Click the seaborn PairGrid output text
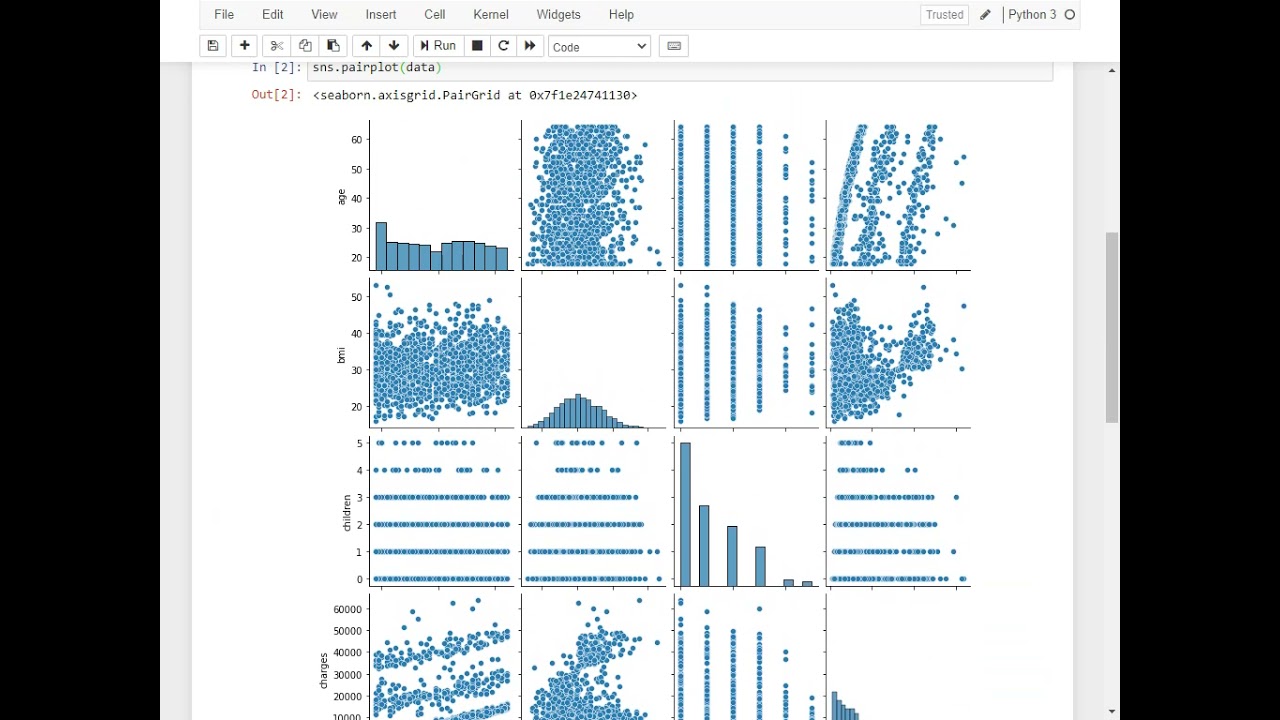 click(475, 95)
